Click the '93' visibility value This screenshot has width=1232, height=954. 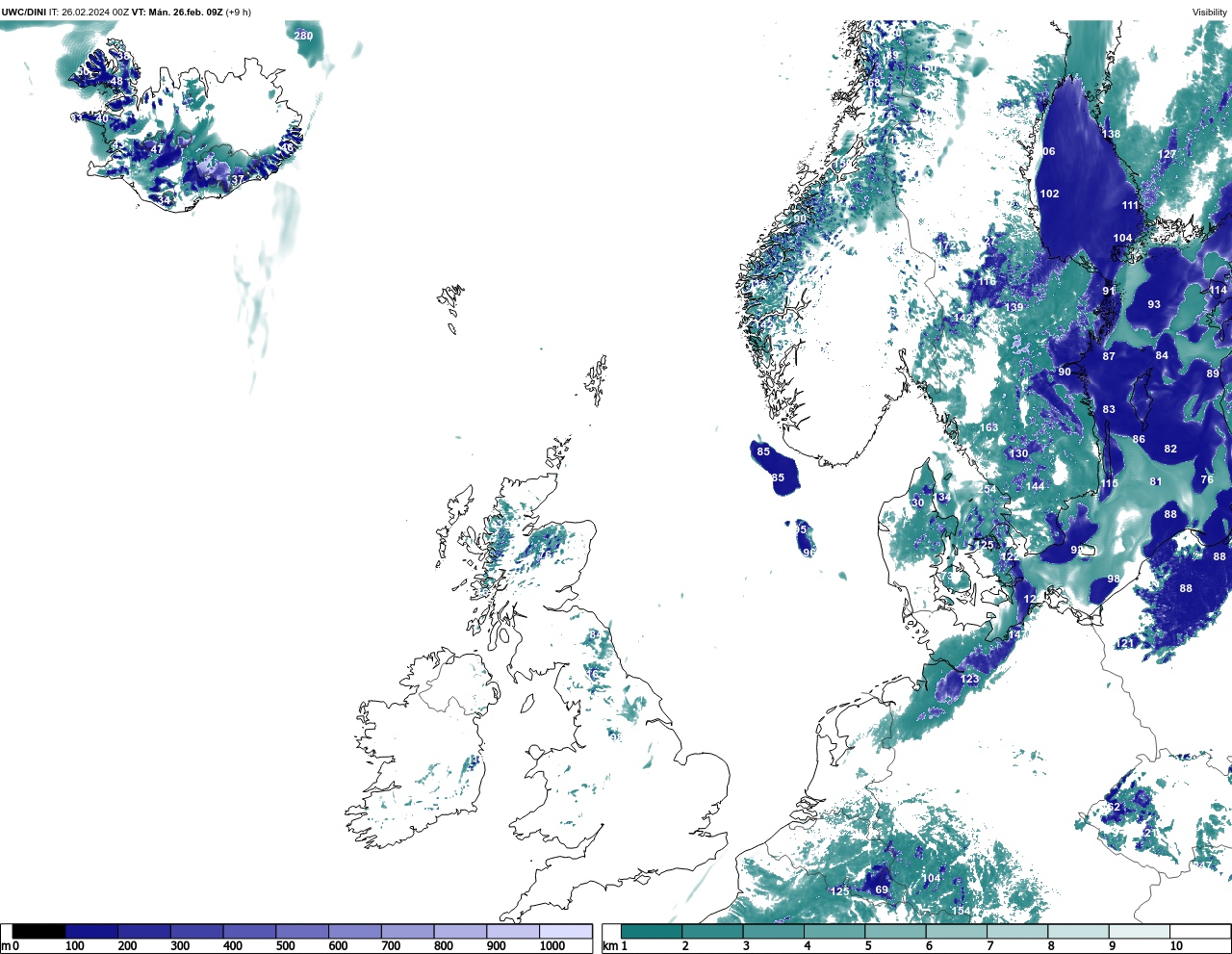(x=1154, y=304)
